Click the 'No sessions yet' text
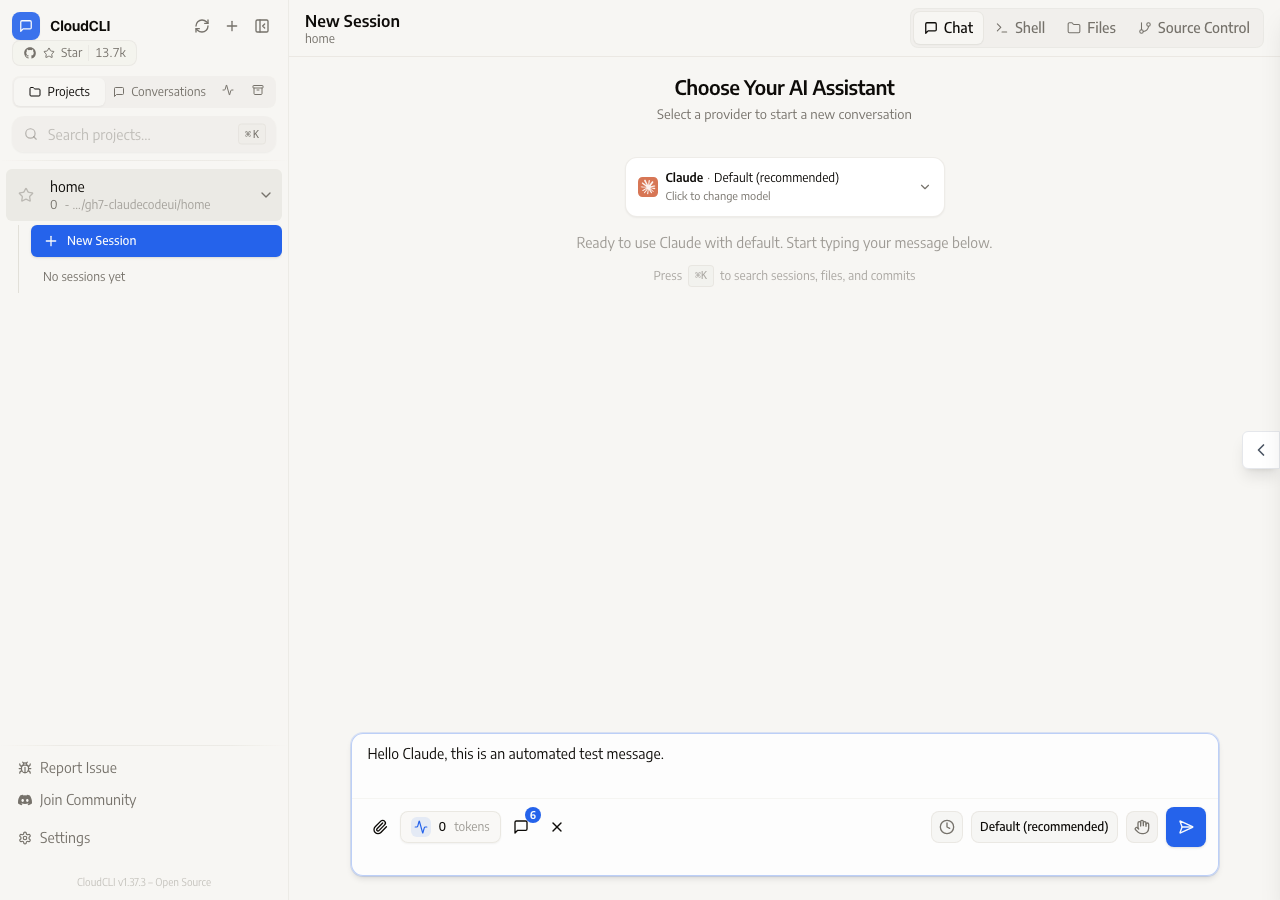Viewport: 1280px width, 900px height. [84, 277]
